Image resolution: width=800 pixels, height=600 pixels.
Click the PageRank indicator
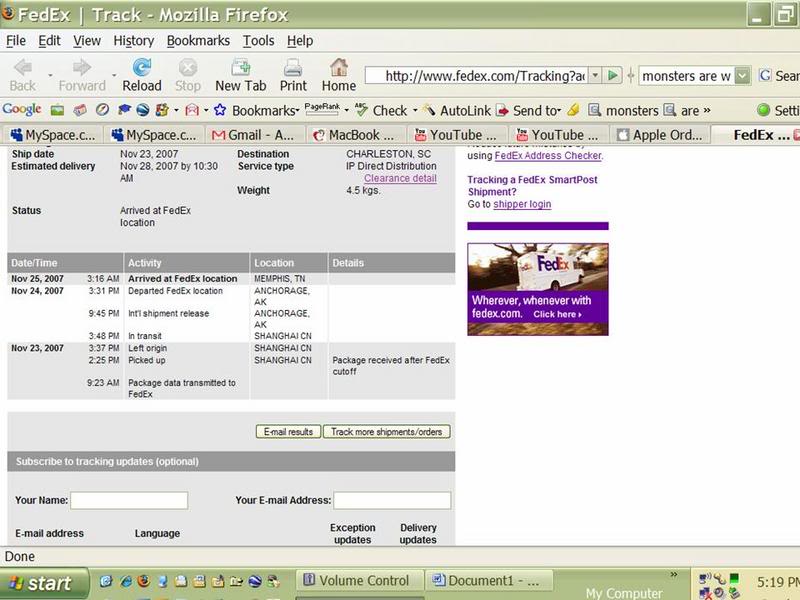pos(322,109)
